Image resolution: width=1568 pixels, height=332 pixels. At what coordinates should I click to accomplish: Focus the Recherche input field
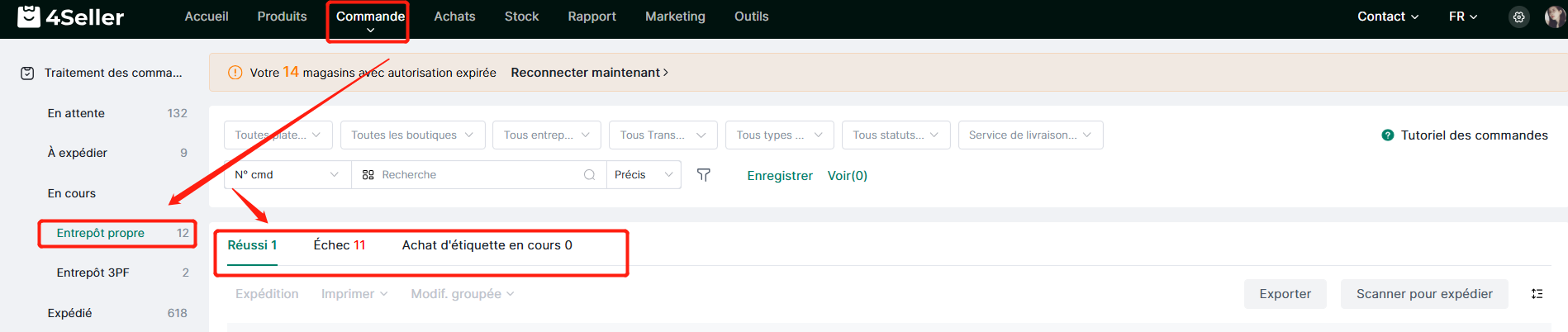coord(479,175)
